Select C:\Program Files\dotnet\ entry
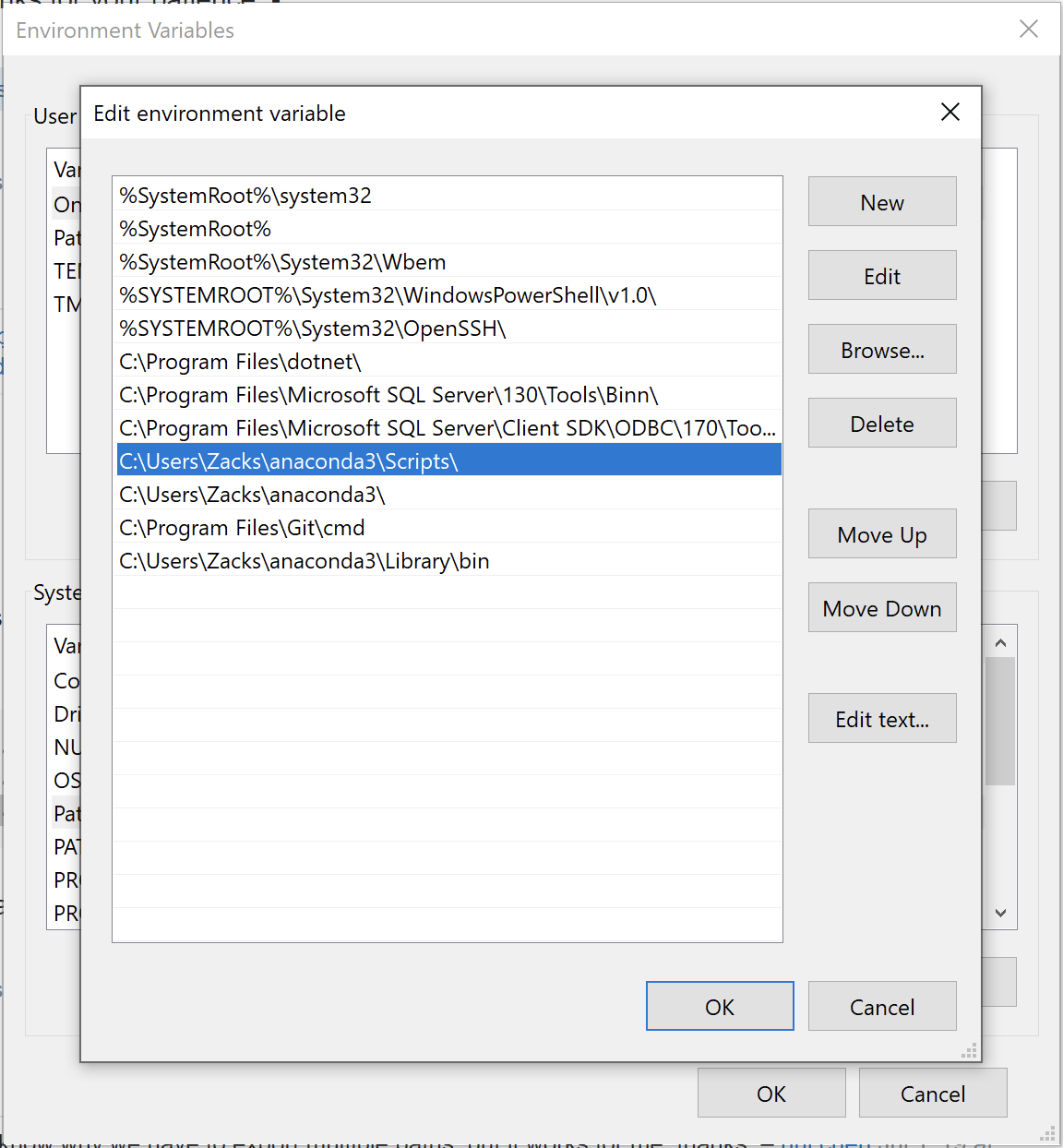This screenshot has width=1063, height=1148. click(448, 361)
